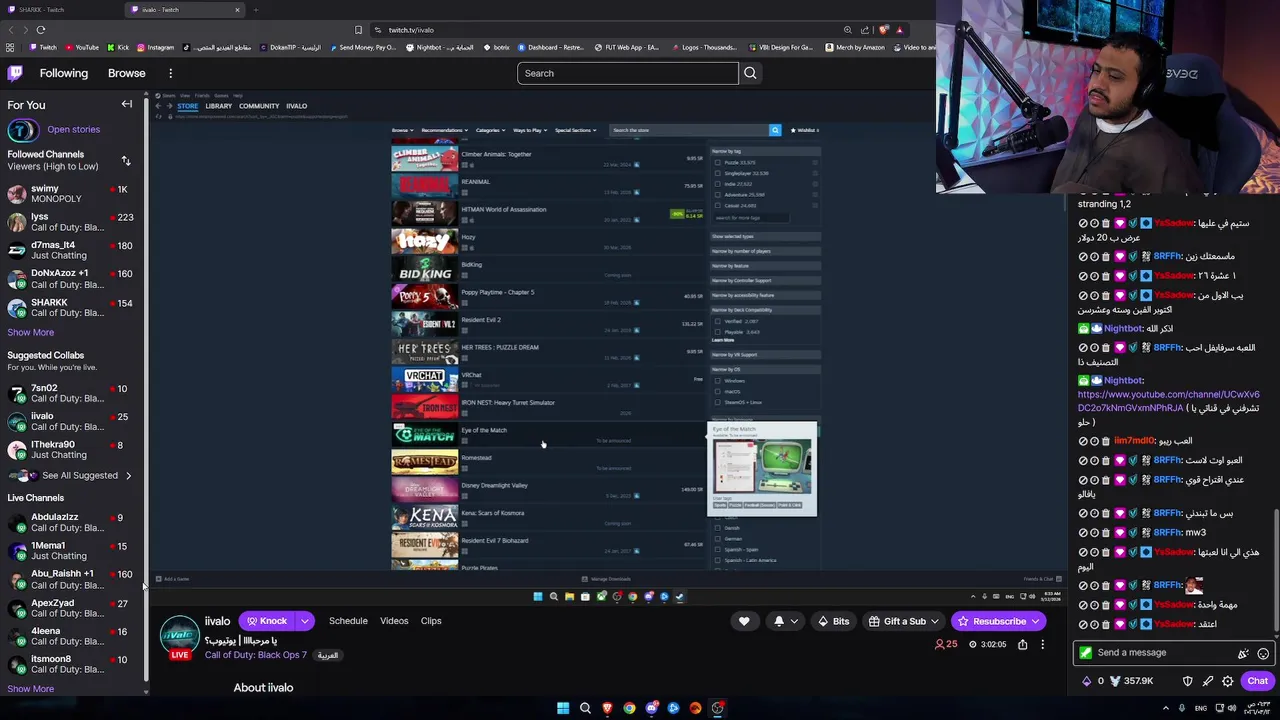The width and height of the screenshot is (1280, 720).
Task: Open new browser tab
Action: pos(255,10)
